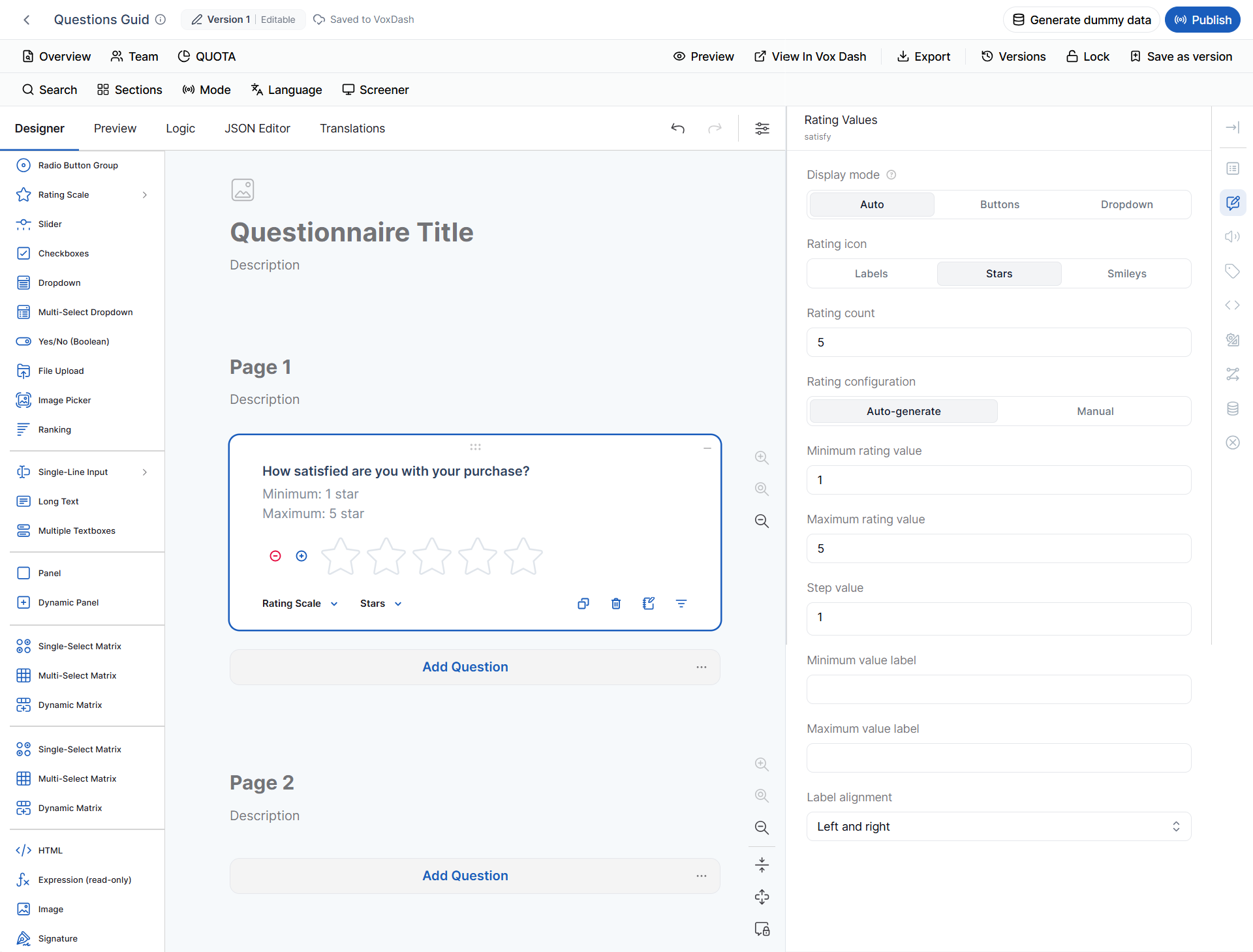Expand the Rating Scale toolbox submenu arrow
The height and width of the screenshot is (952, 1253).
[x=145, y=194]
